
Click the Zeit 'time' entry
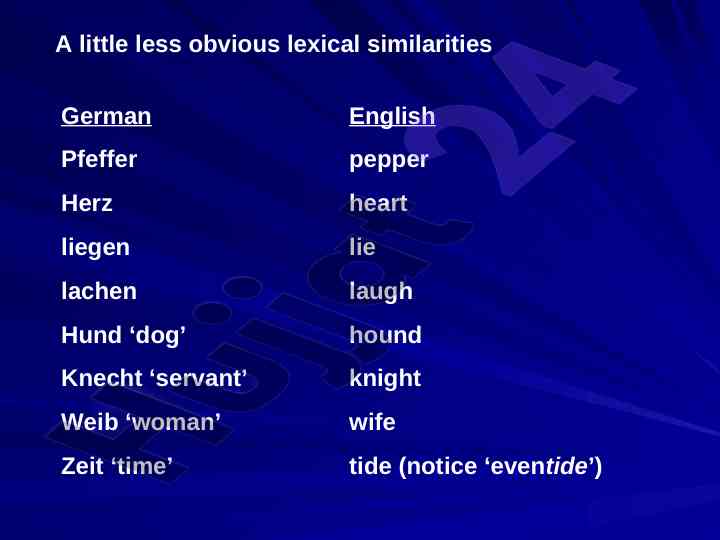click(117, 466)
